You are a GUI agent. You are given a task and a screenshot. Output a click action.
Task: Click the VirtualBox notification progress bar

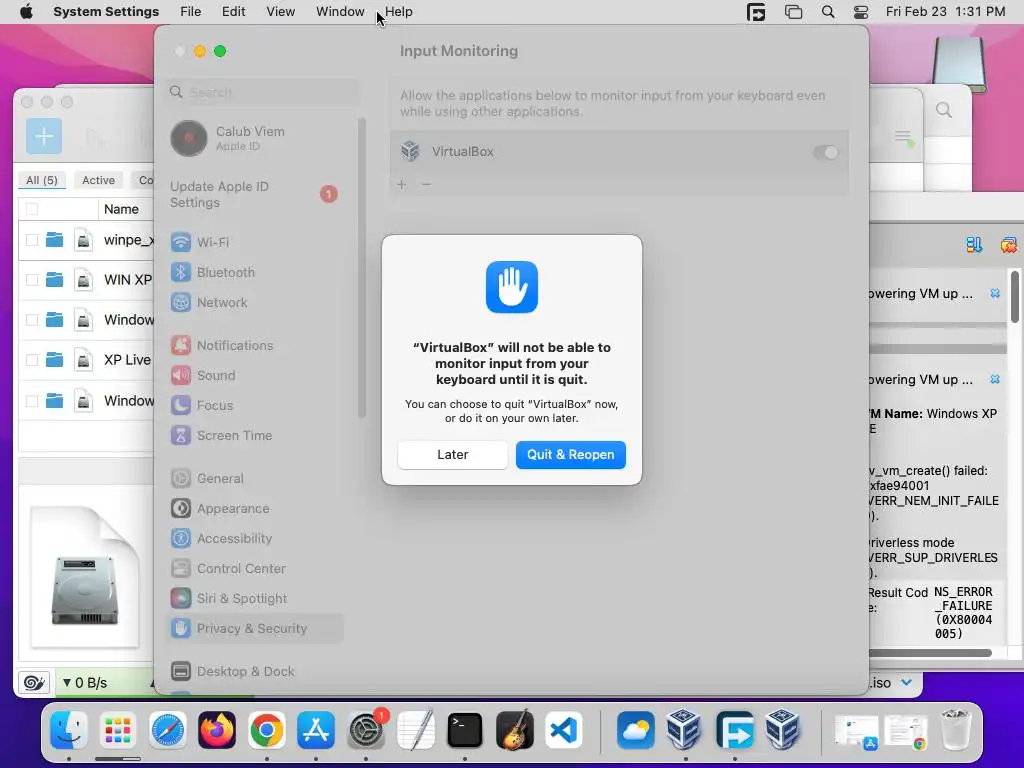click(x=938, y=349)
